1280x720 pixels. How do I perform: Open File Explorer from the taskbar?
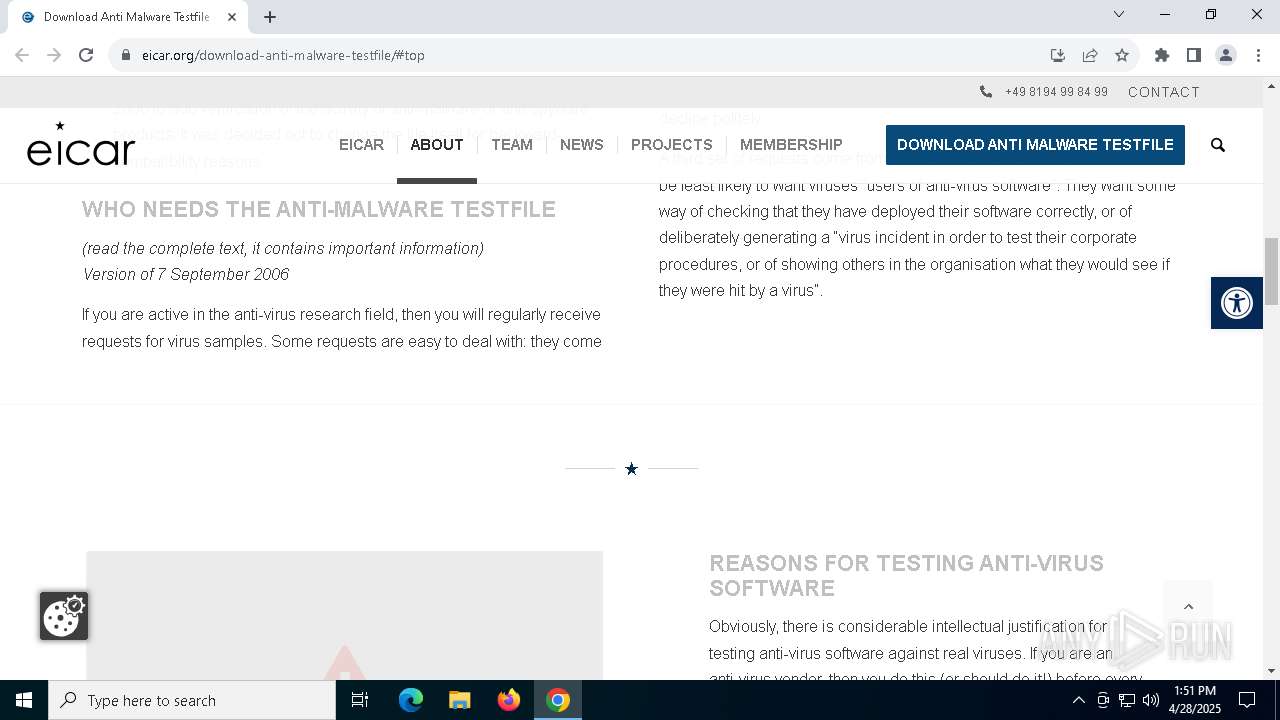tap(459, 700)
